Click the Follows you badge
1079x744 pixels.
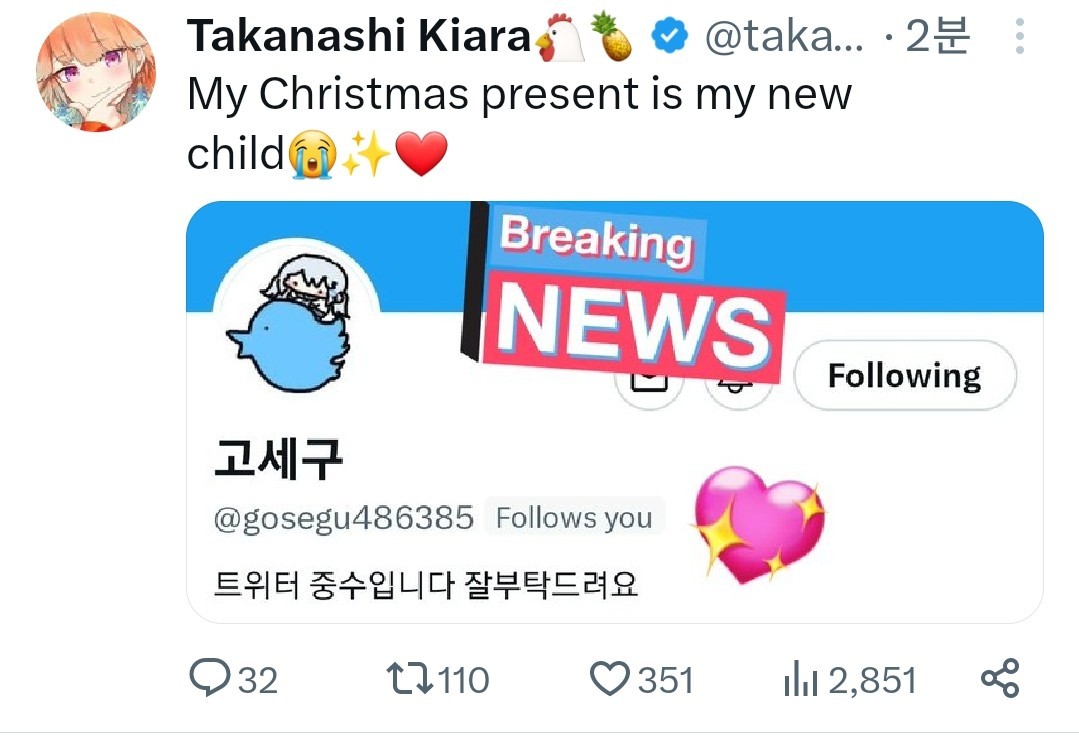pyautogui.click(x=574, y=518)
